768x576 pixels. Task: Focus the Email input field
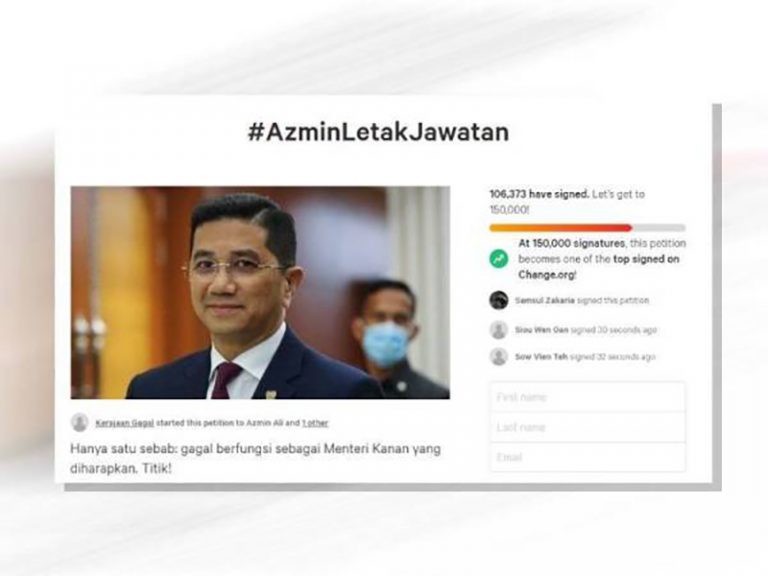588,457
